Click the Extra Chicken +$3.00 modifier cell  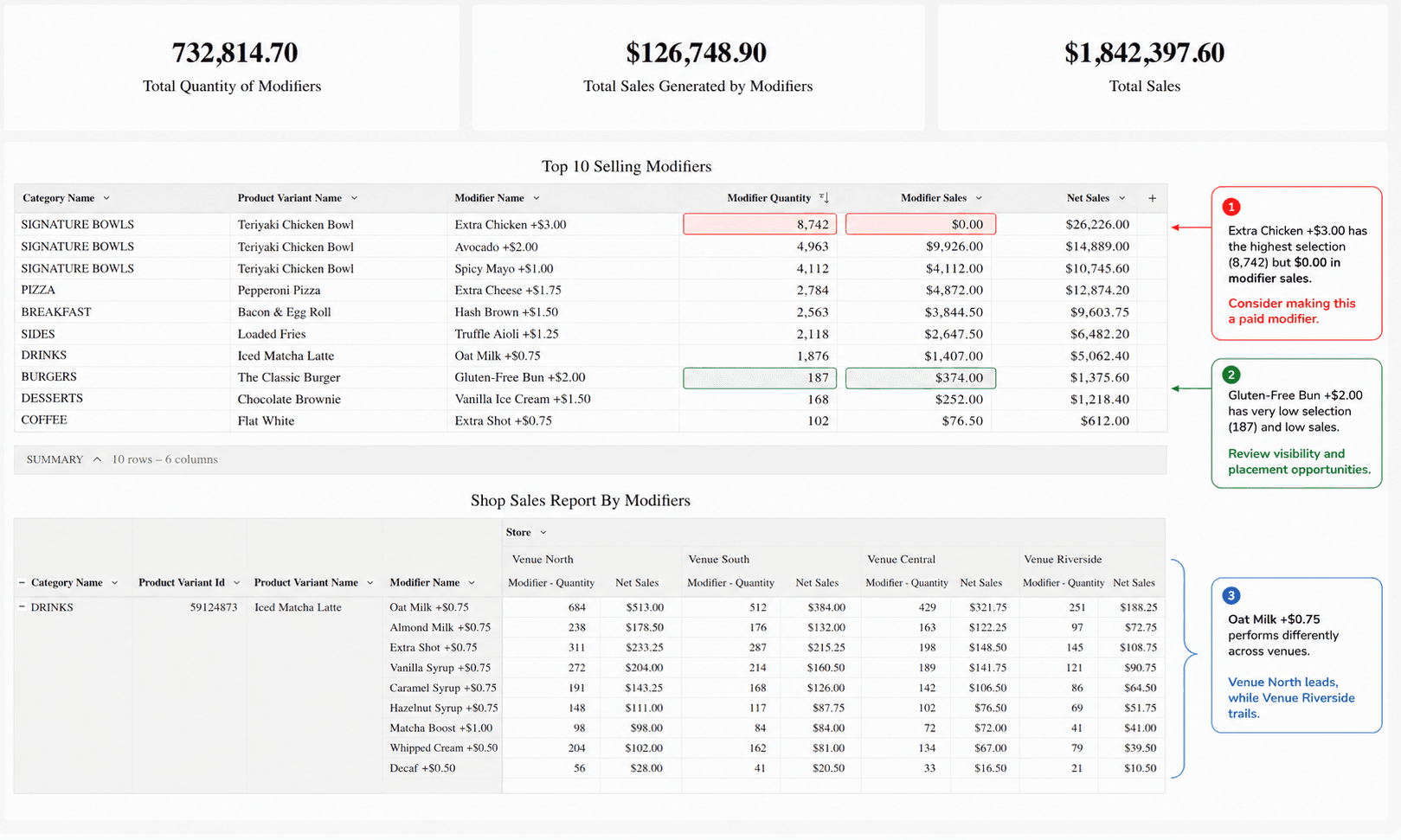click(x=511, y=224)
